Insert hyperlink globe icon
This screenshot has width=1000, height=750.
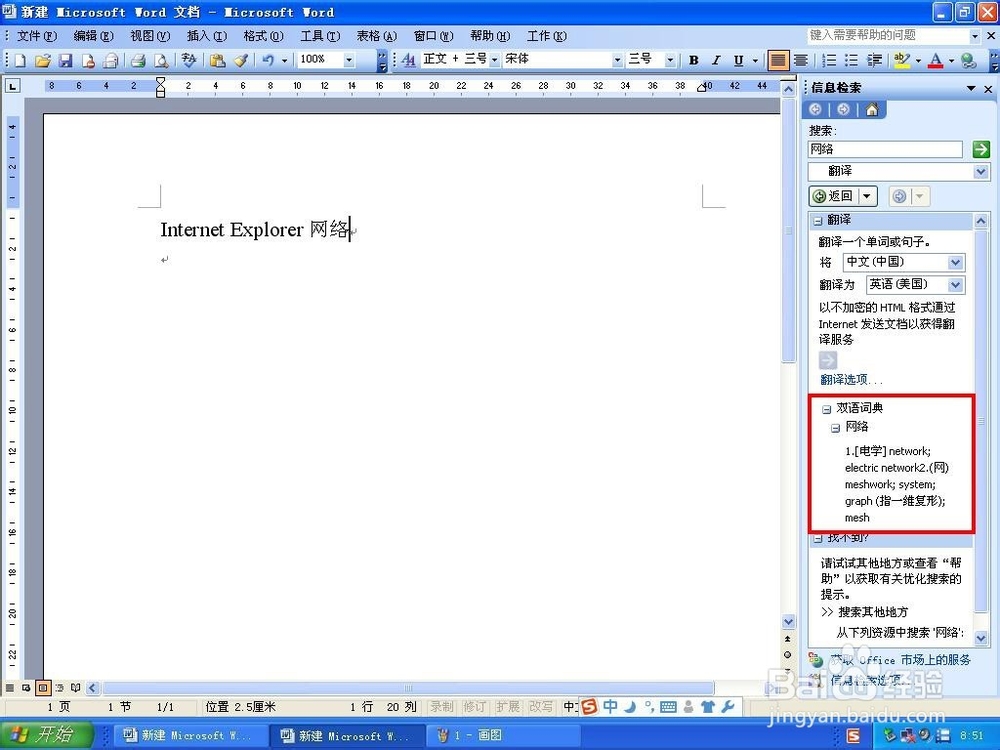[969, 60]
